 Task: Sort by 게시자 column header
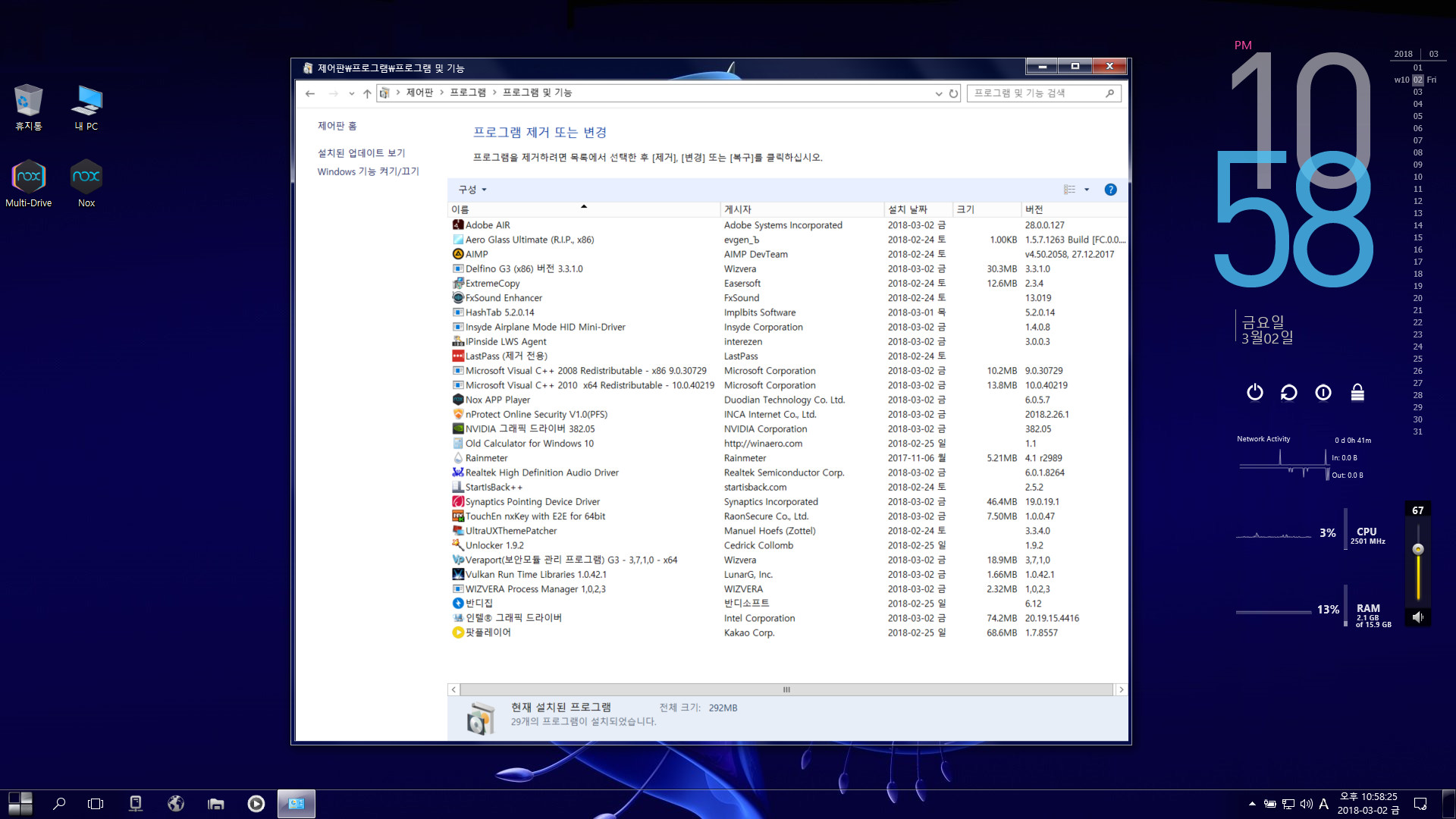(x=802, y=209)
